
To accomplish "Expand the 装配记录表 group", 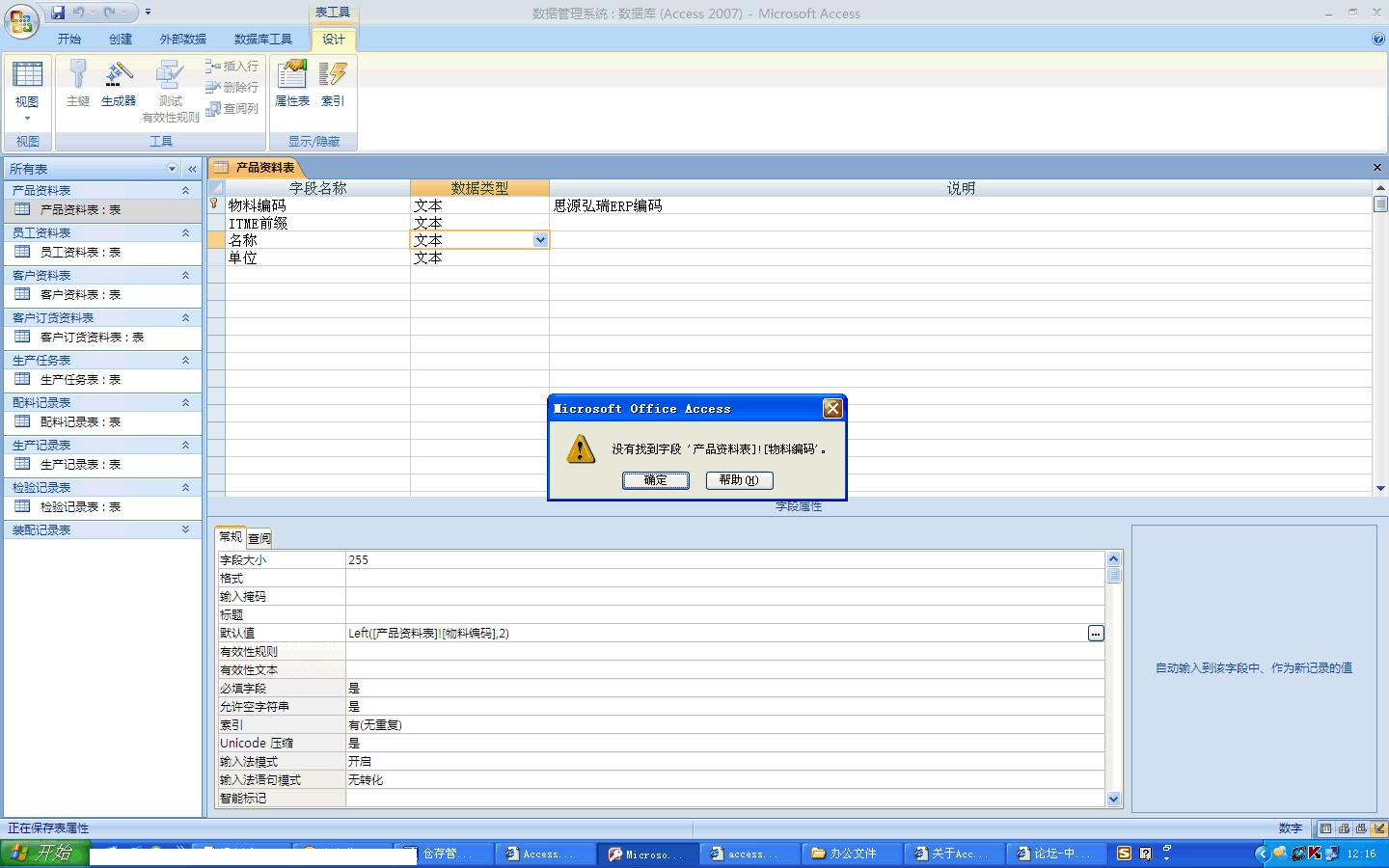I will pyautogui.click(x=185, y=529).
